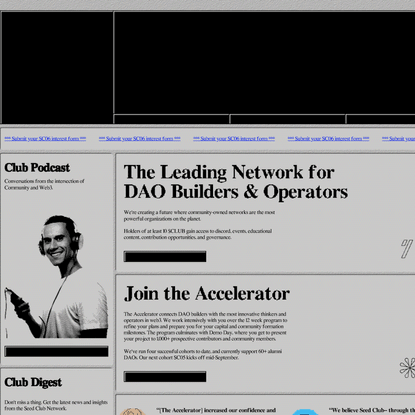Click the slanted slash icon beside Leading Network section

pyautogui.click(x=407, y=249)
